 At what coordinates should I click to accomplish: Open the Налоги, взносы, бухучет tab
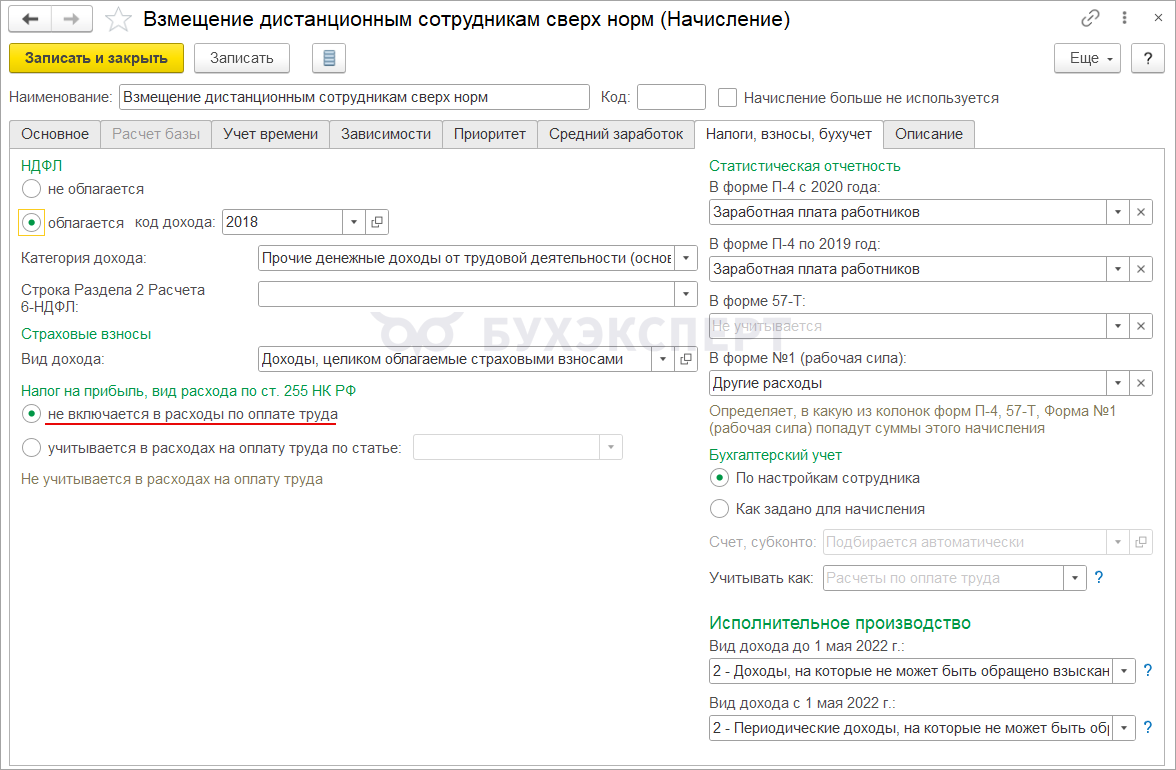[789, 134]
